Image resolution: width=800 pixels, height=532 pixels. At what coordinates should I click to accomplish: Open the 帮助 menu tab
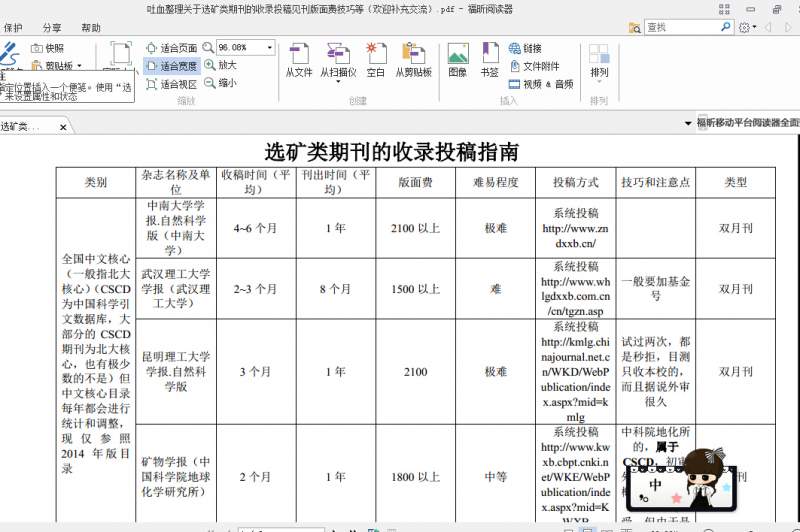tap(91, 28)
